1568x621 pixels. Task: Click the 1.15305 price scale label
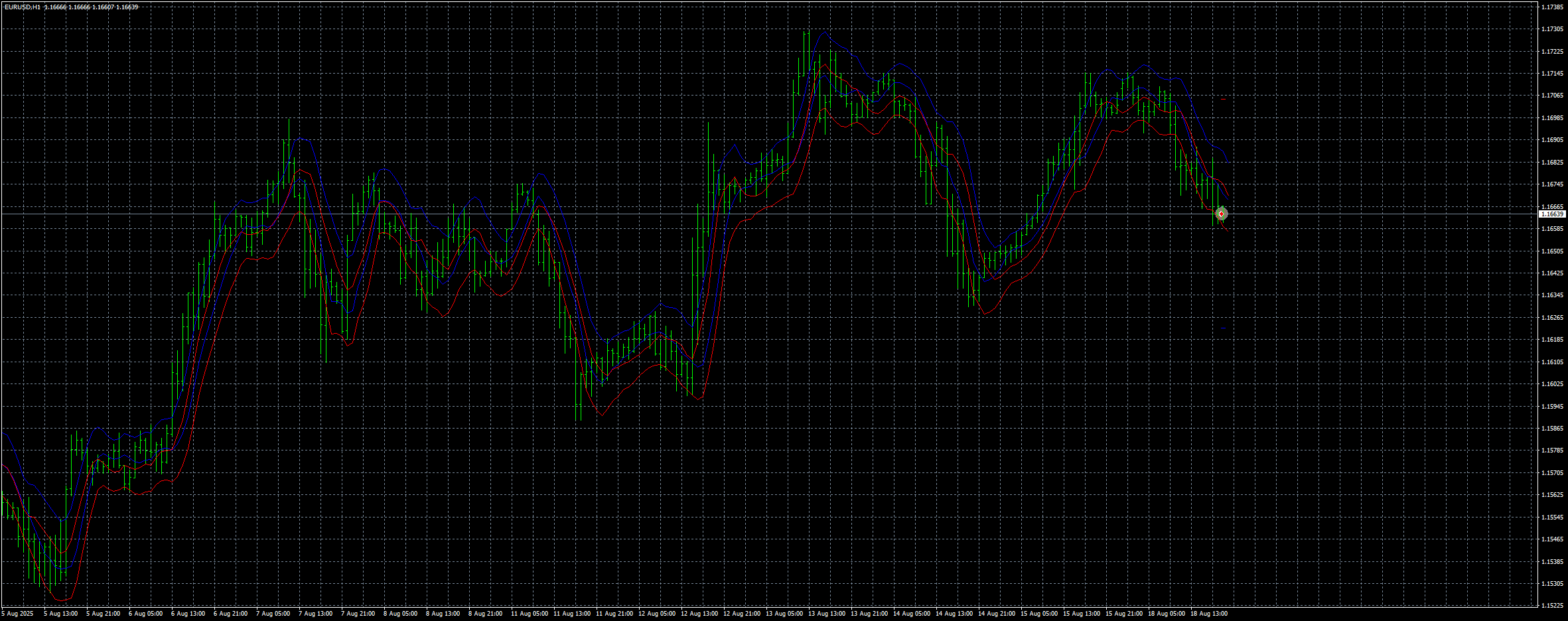coord(1553,584)
